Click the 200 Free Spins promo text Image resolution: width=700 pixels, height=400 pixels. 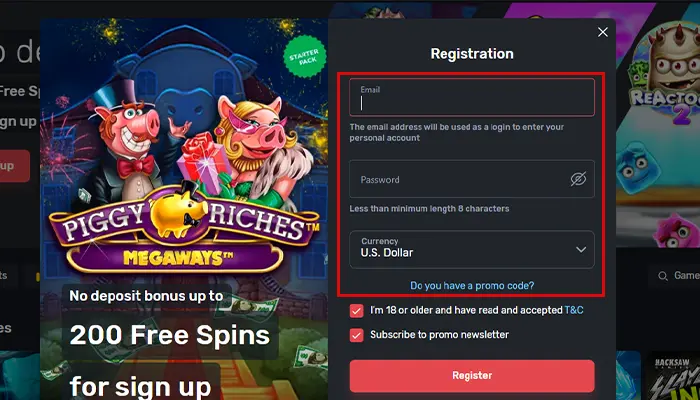tap(170, 336)
